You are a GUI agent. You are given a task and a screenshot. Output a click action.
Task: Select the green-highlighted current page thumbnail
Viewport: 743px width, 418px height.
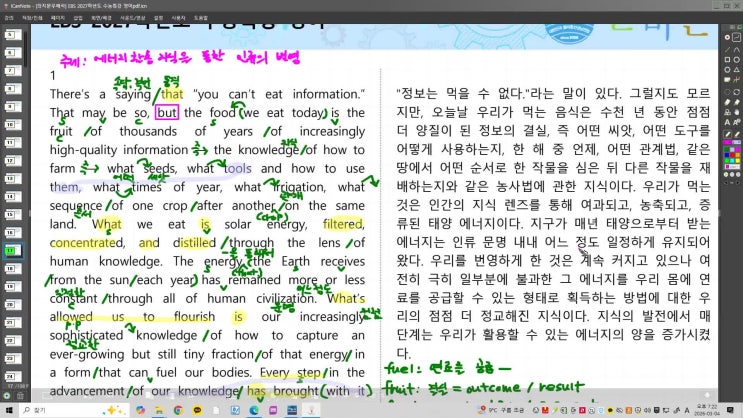pyautogui.click(x=11, y=249)
